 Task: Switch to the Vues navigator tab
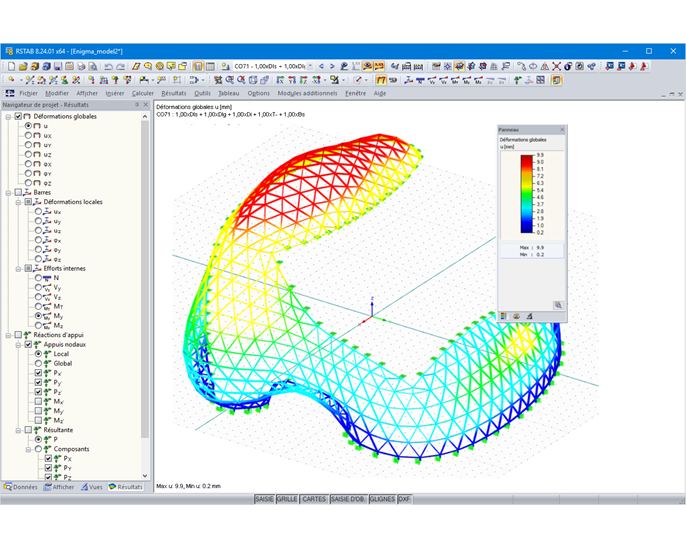pyautogui.click(x=92, y=487)
